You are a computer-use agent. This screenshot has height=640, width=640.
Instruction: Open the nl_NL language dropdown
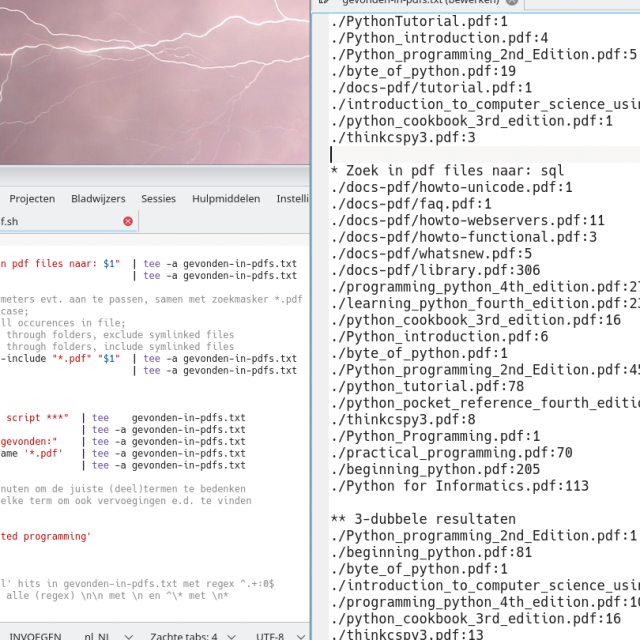[x=108, y=635]
